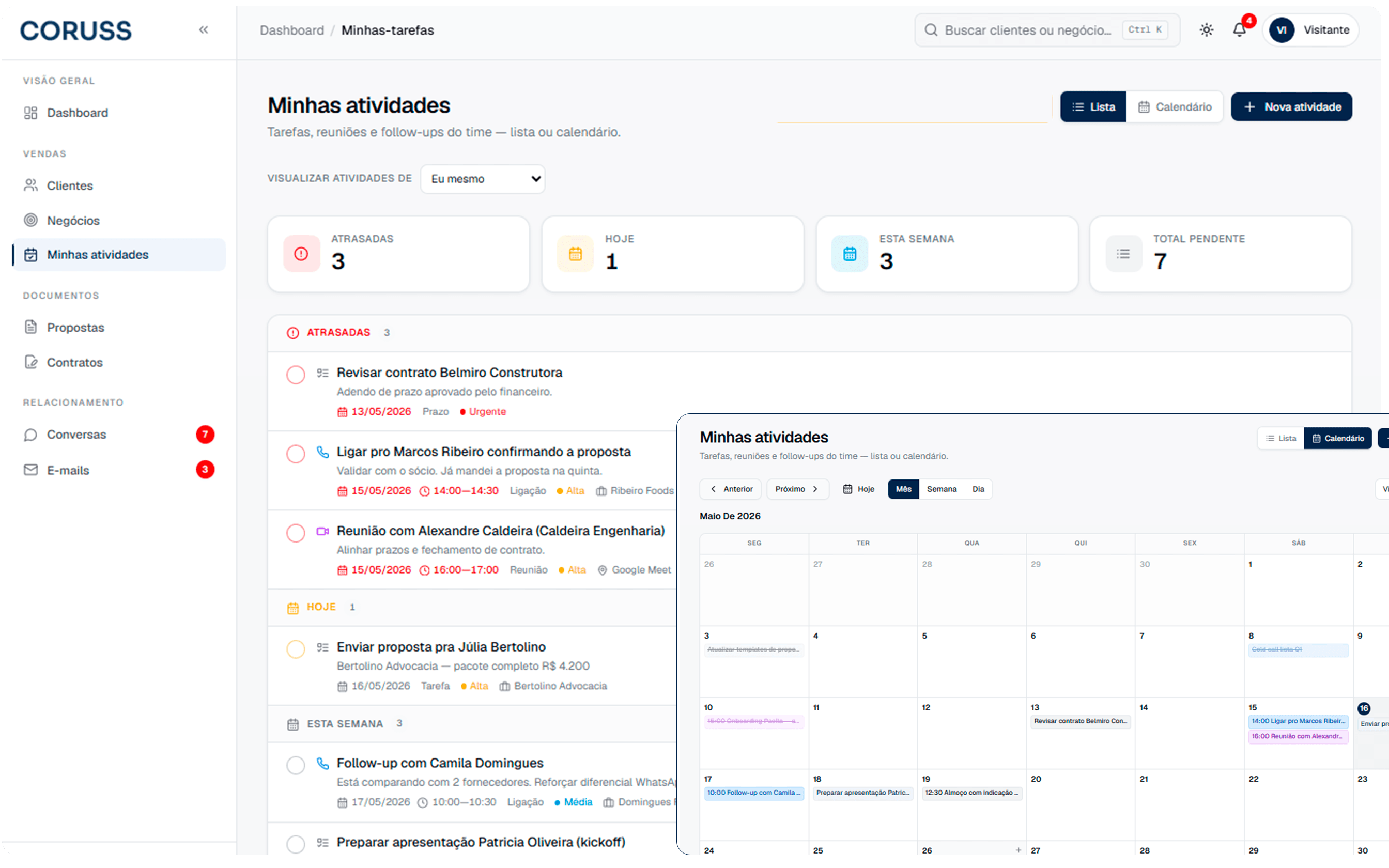Image resolution: width=1389 pixels, height=868 pixels.
Task: Open Conversas in sidebar
Action: 119,435
